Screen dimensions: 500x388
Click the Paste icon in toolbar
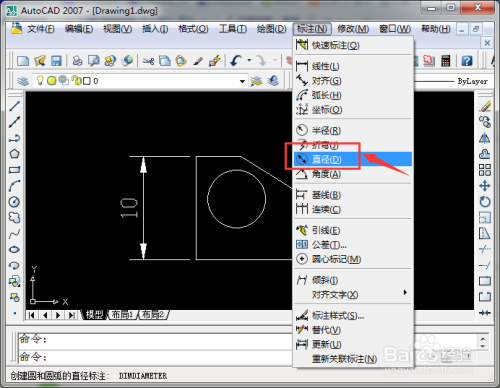pos(181,61)
